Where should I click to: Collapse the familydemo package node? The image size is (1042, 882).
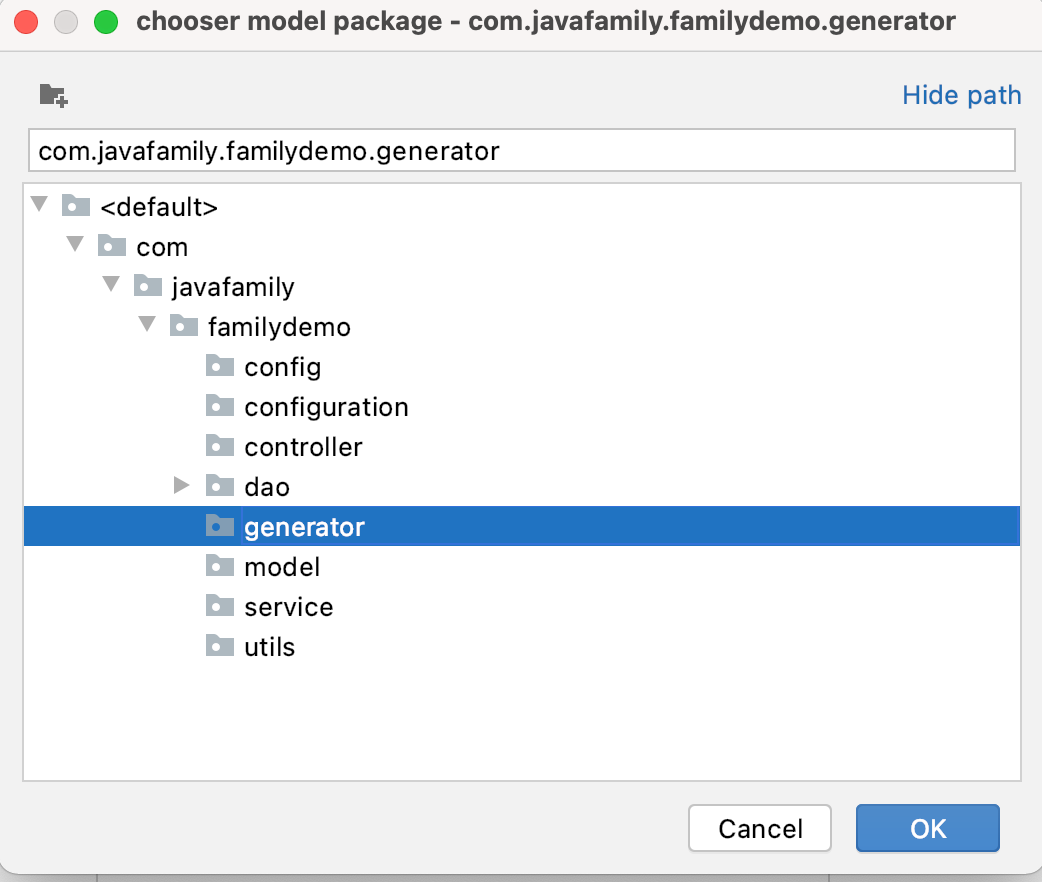click(147, 326)
